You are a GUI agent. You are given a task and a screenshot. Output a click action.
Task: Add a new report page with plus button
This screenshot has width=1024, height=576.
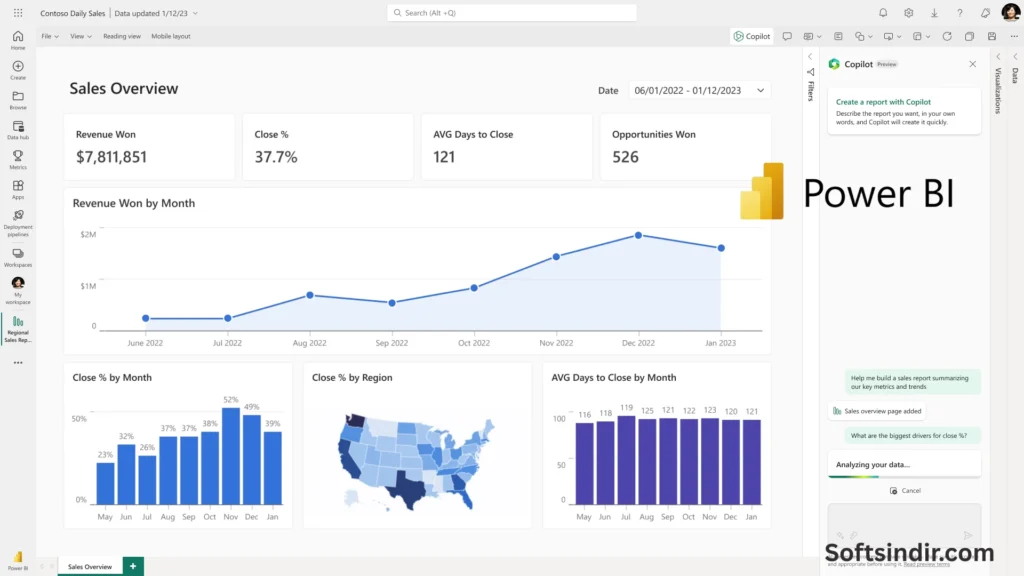coord(133,566)
